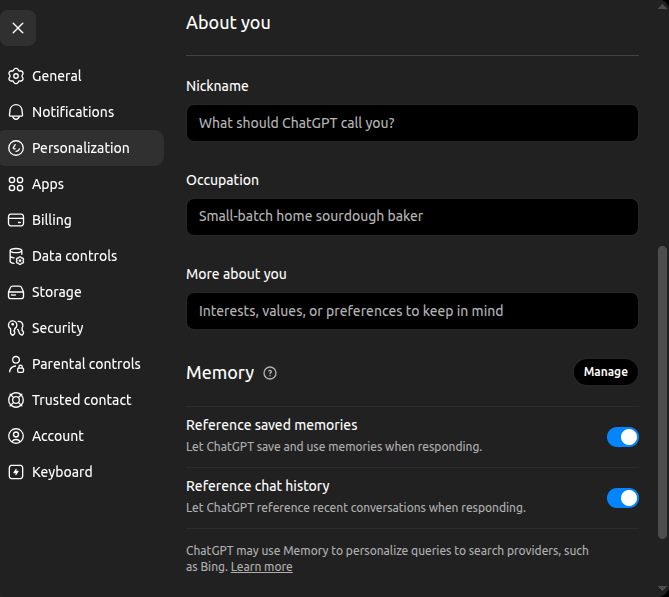Image resolution: width=669 pixels, height=597 pixels.
Task: Click the Nickname field label
Action: pos(217,86)
